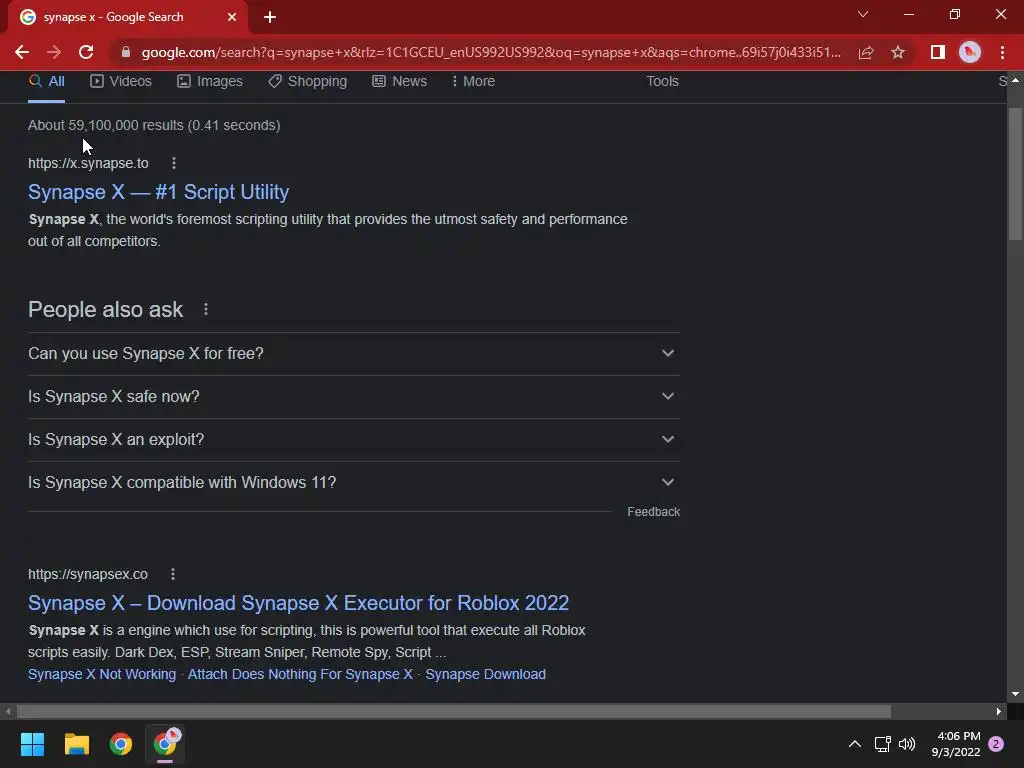The height and width of the screenshot is (768, 1024).
Task: View site info via the lock icon
Action: pos(126,52)
